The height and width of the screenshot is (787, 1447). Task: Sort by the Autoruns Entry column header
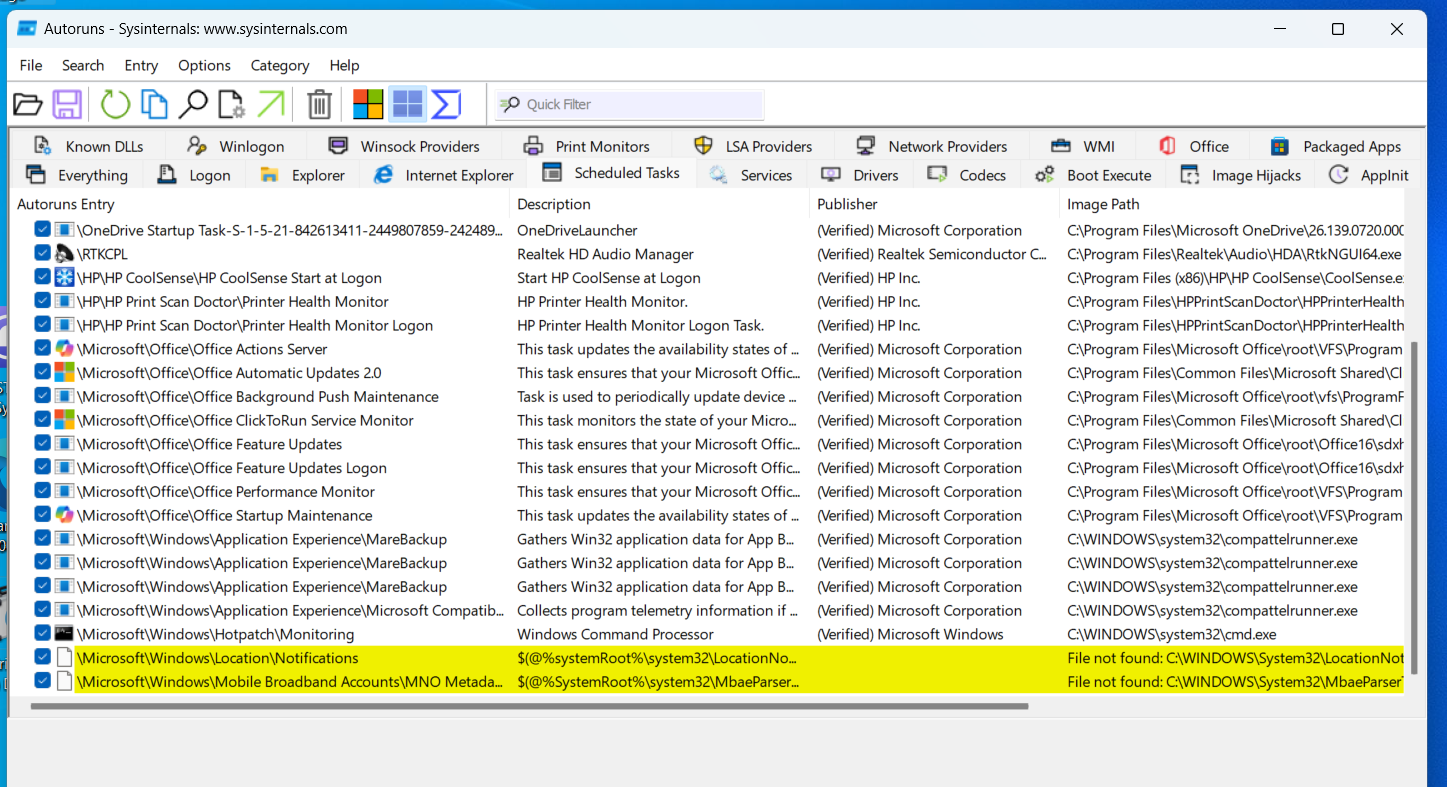[260, 204]
